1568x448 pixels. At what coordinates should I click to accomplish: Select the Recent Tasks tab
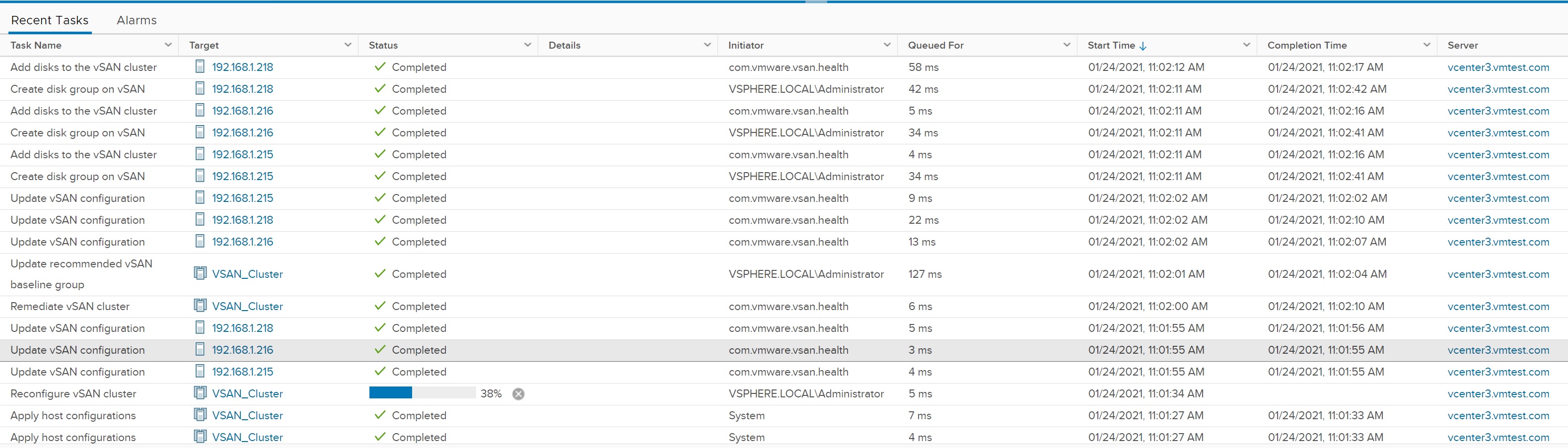point(50,20)
